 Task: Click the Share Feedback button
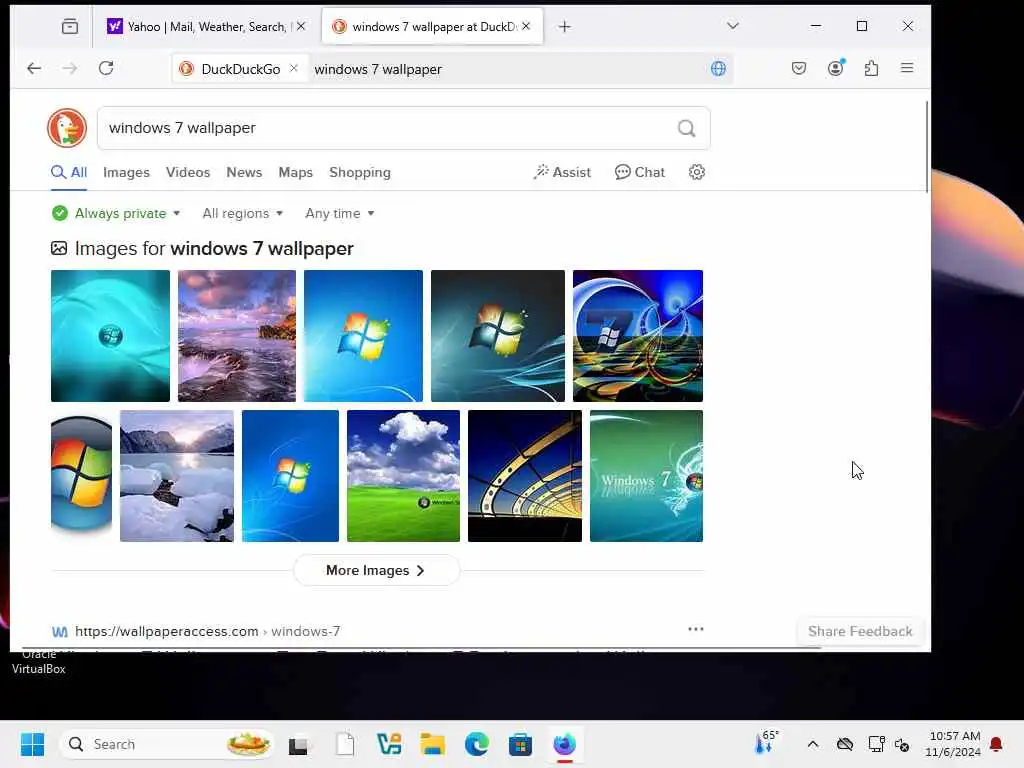click(860, 632)
